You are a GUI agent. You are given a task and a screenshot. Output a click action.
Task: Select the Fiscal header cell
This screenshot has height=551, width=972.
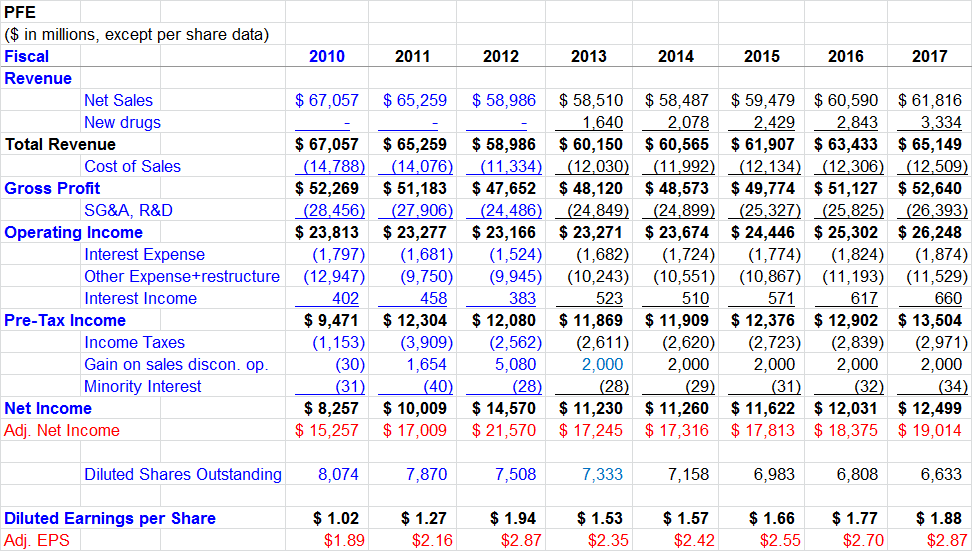tap(26, 56)
